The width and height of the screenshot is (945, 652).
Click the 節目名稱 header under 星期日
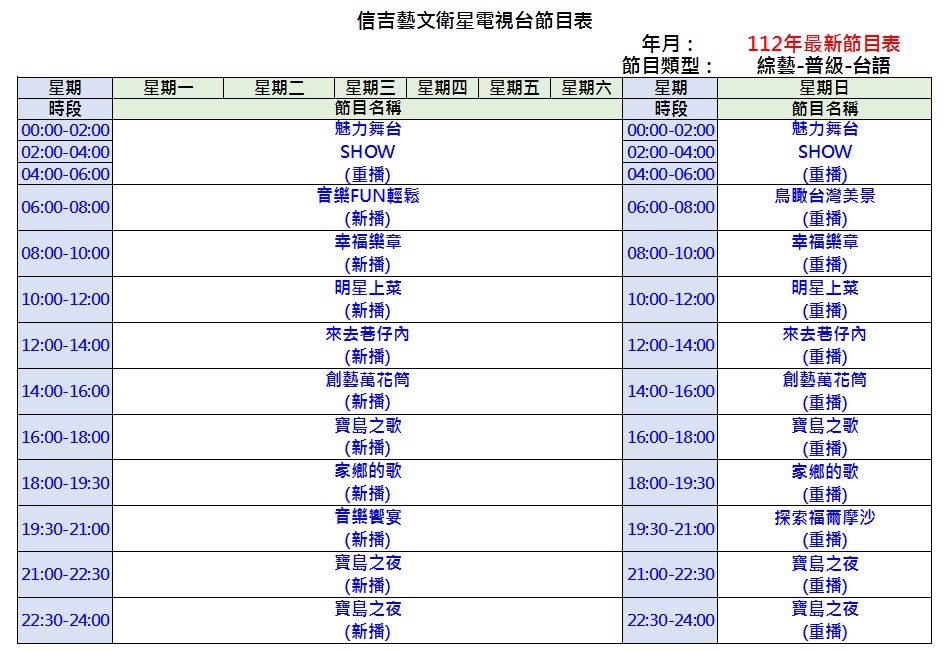tap(824, 108)
